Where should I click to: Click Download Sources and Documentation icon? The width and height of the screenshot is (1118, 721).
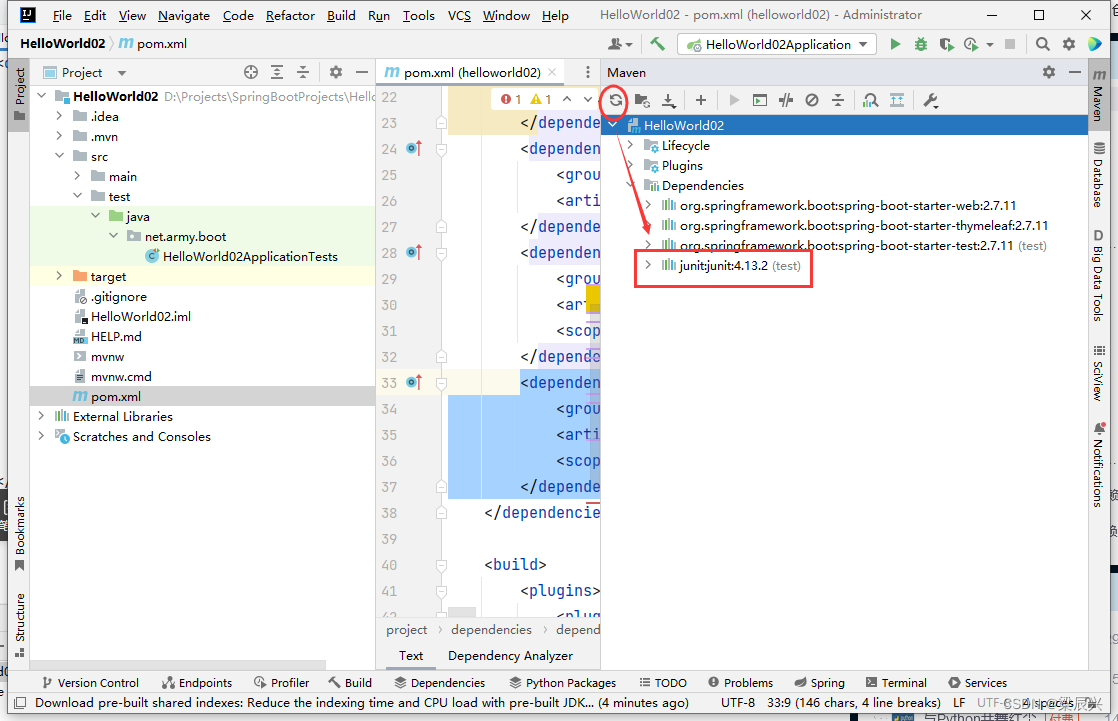tap(668, 101)
